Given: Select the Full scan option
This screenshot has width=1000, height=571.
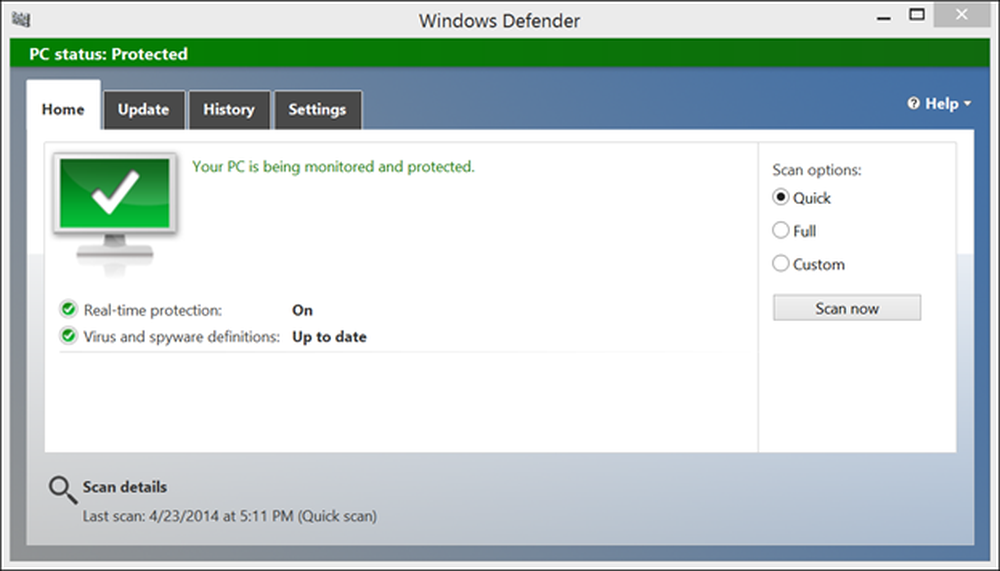Looking at the screenshot, I should [x=781, y=230].
